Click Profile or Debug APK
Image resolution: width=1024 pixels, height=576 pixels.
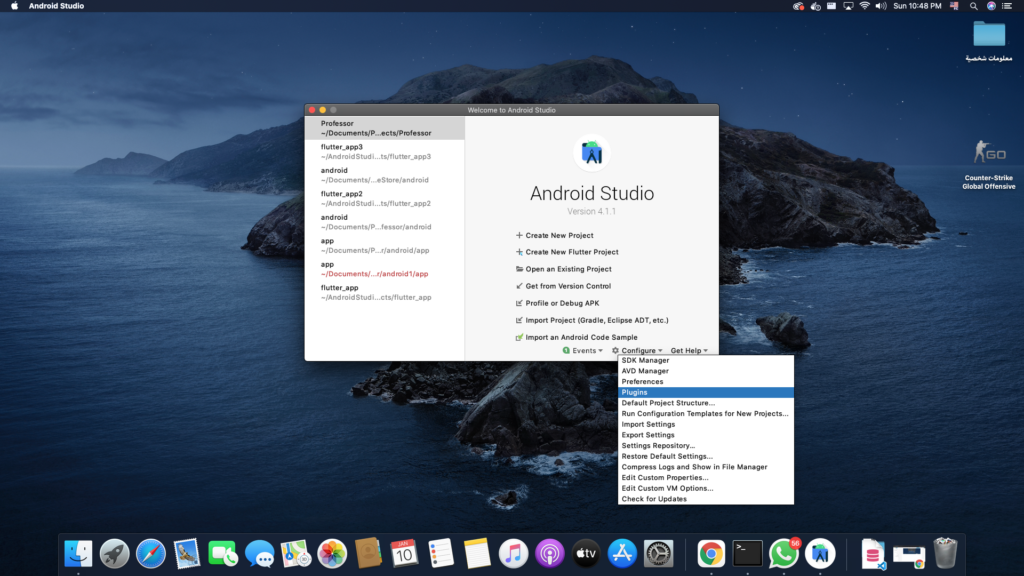[x=557, y=303]
